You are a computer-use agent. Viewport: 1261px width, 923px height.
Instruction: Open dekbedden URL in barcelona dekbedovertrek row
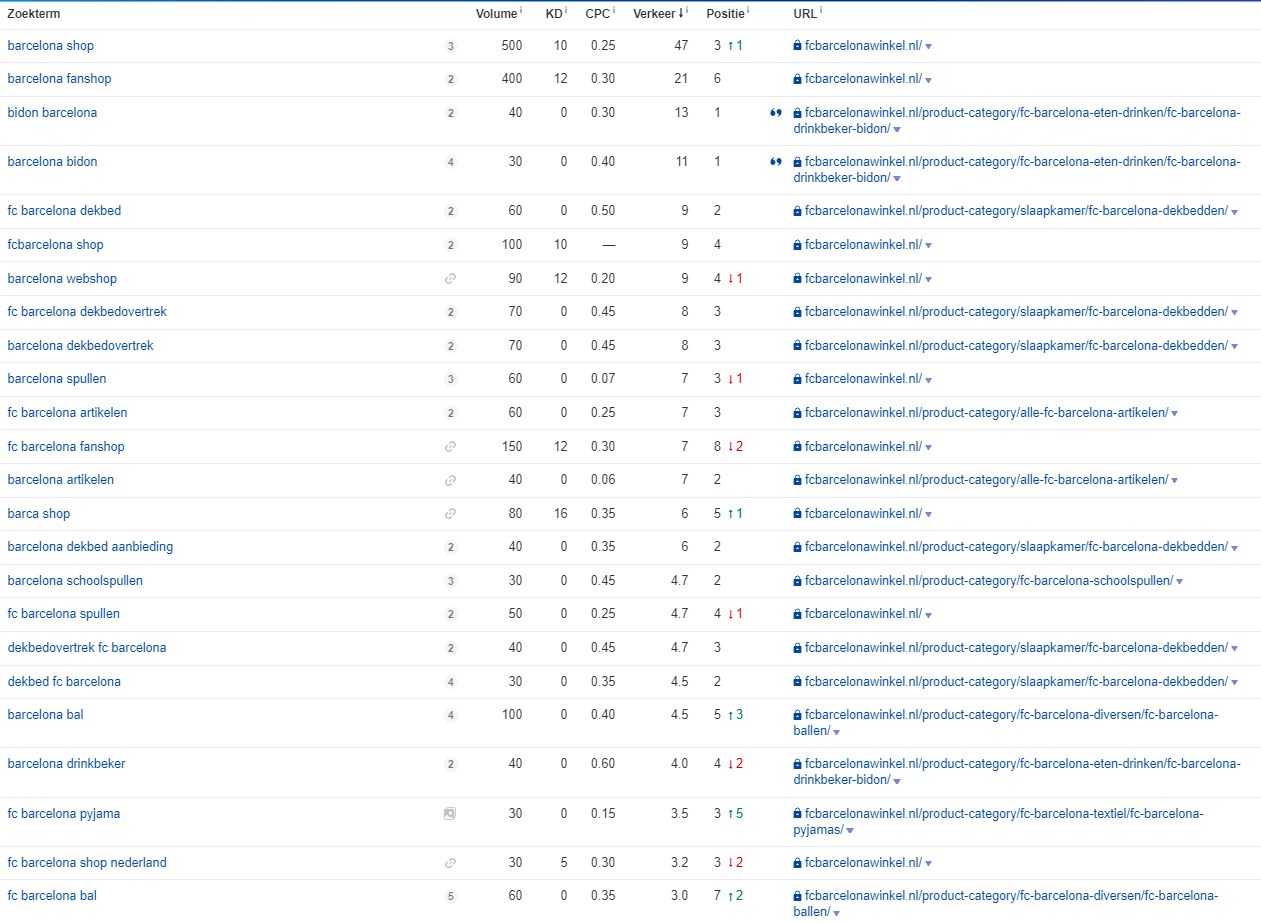coord(1016,346)
